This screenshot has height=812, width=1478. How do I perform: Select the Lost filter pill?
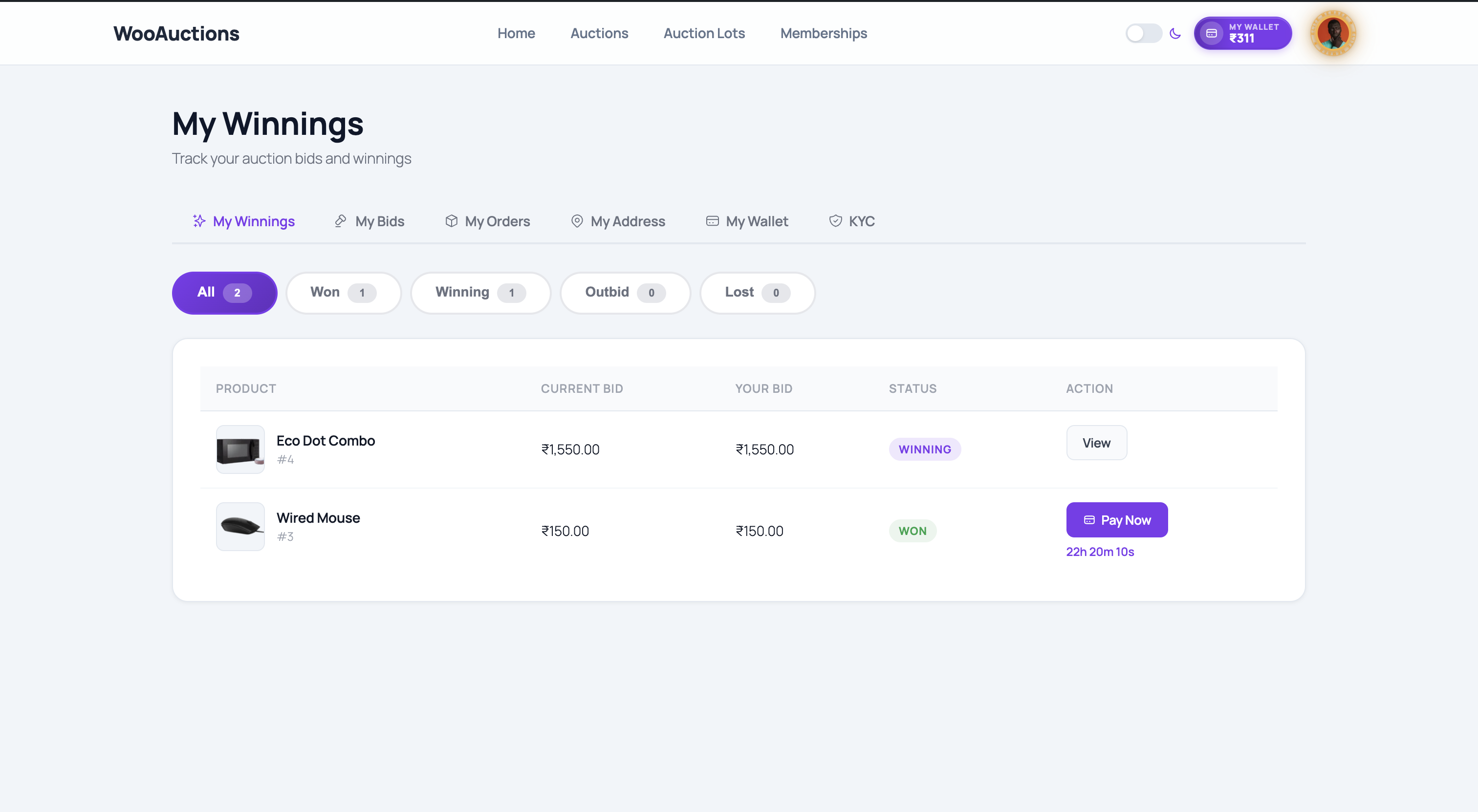tap(757, 293)
